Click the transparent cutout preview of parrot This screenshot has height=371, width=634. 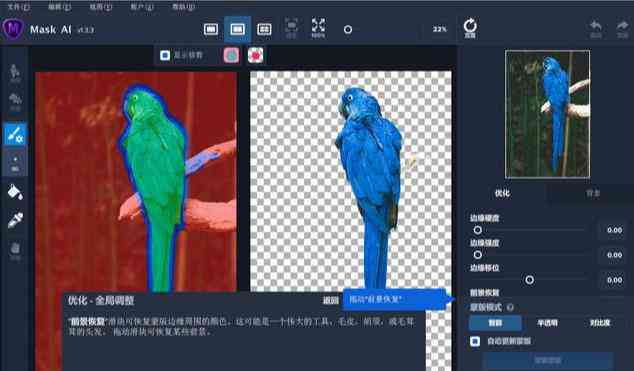click(x=351, y=181)
